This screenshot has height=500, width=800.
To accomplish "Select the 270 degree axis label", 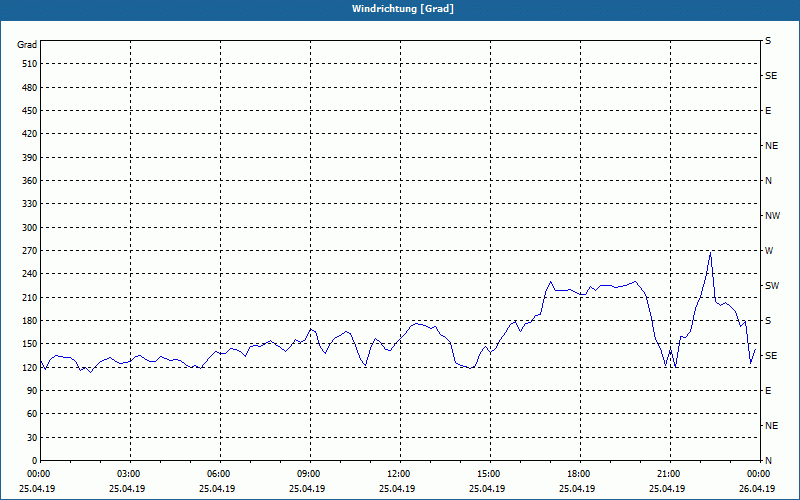I will tap(30, 251).
